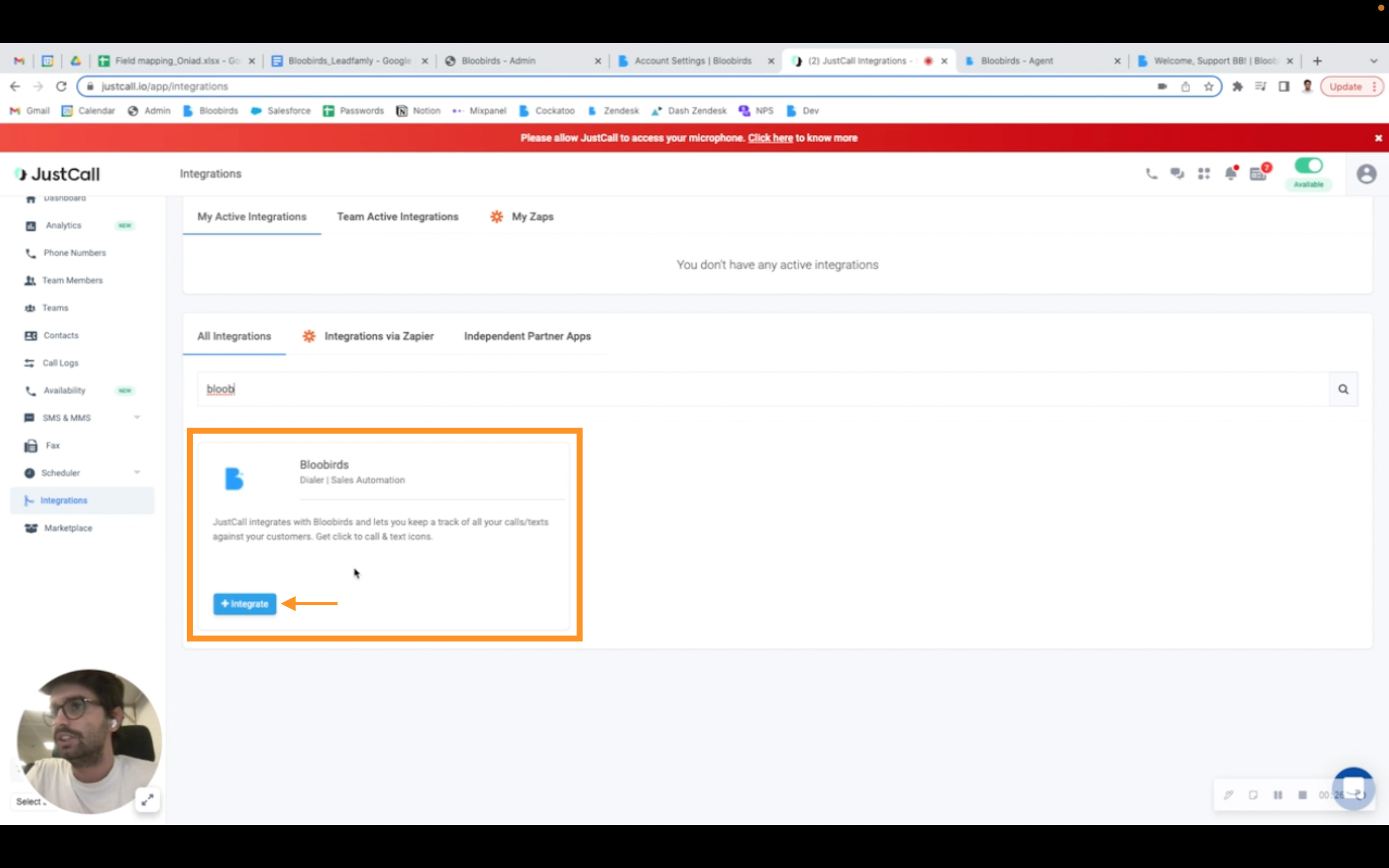The width and height of the screenshot is (1389, 868).
Task: Reload the page with refresh icon
Action: [x=61, y=87]
